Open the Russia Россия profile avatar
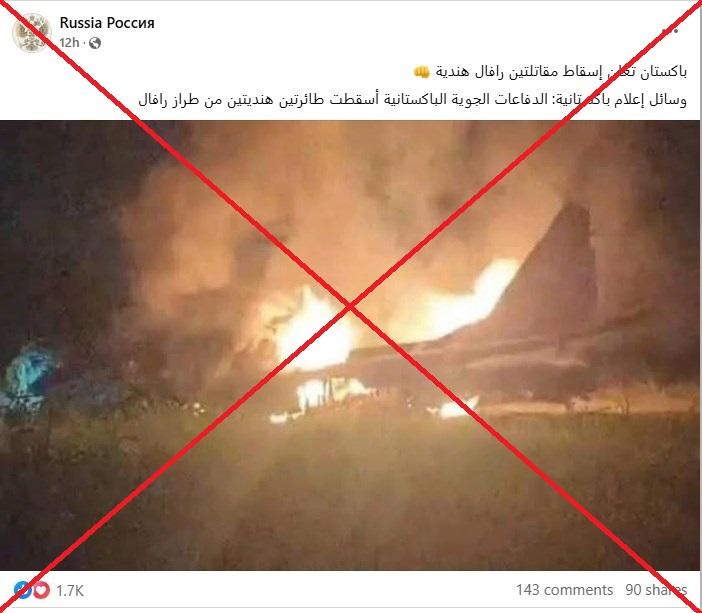This screenshot has height=613, width=702. point(31,32)
